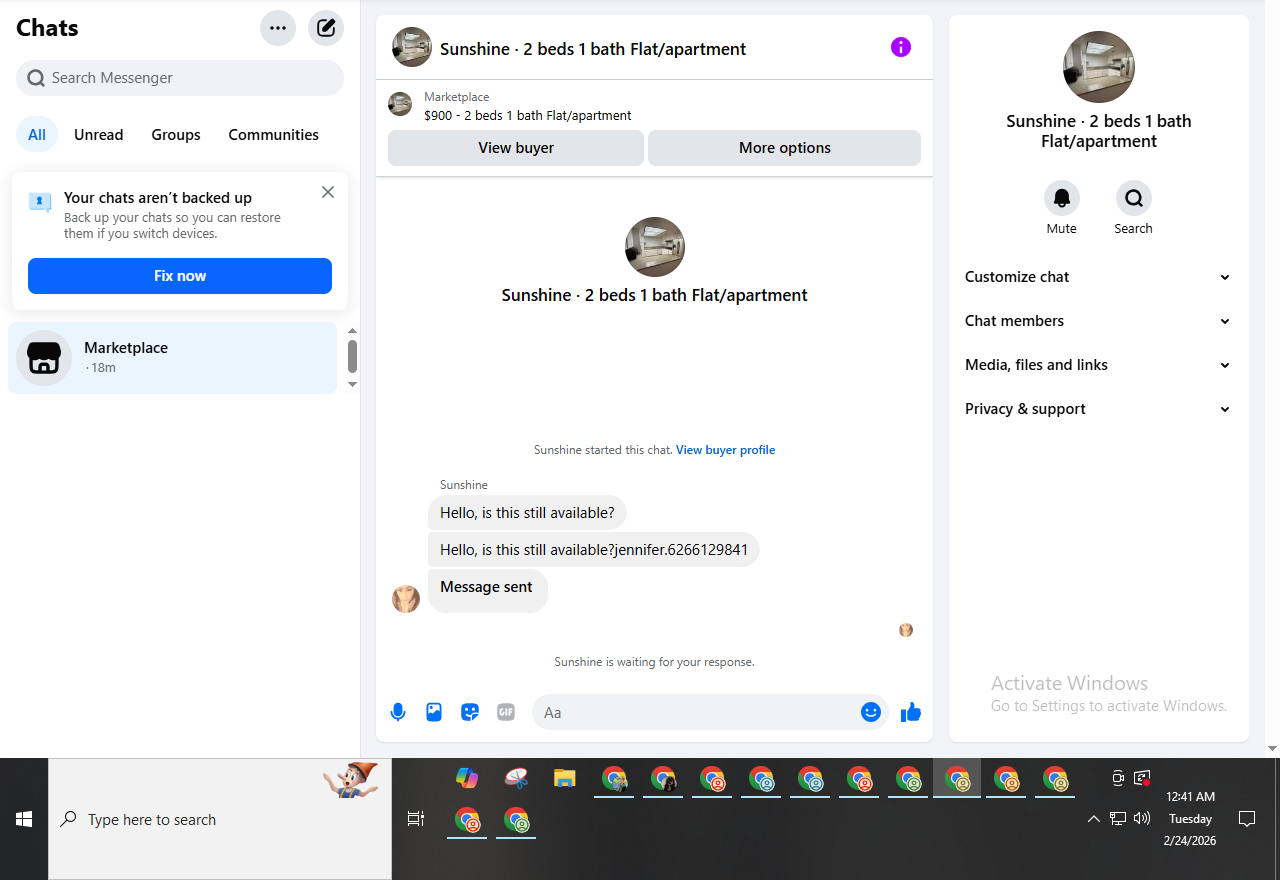Click the large apartment photo in right panel
Viewport: 1280px width, 880px height.
[1099, 67]
